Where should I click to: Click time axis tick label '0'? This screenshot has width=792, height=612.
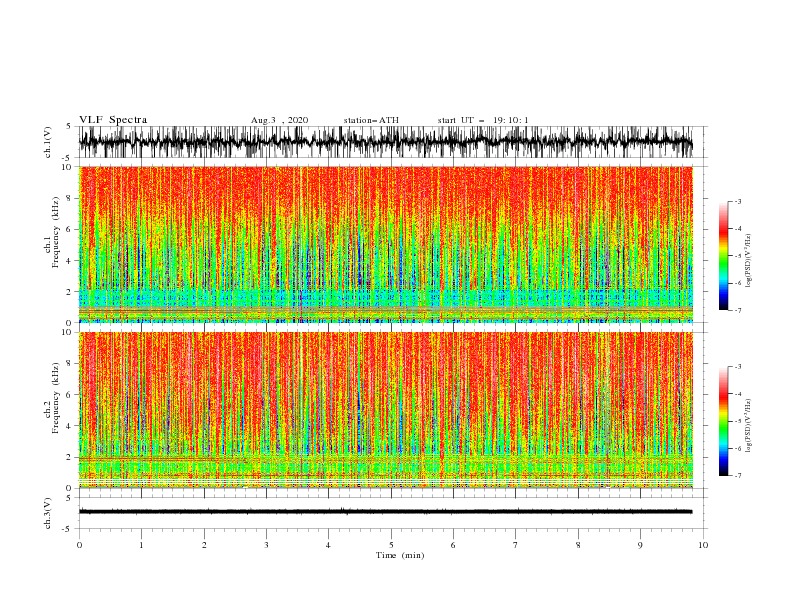pos(79,545)
